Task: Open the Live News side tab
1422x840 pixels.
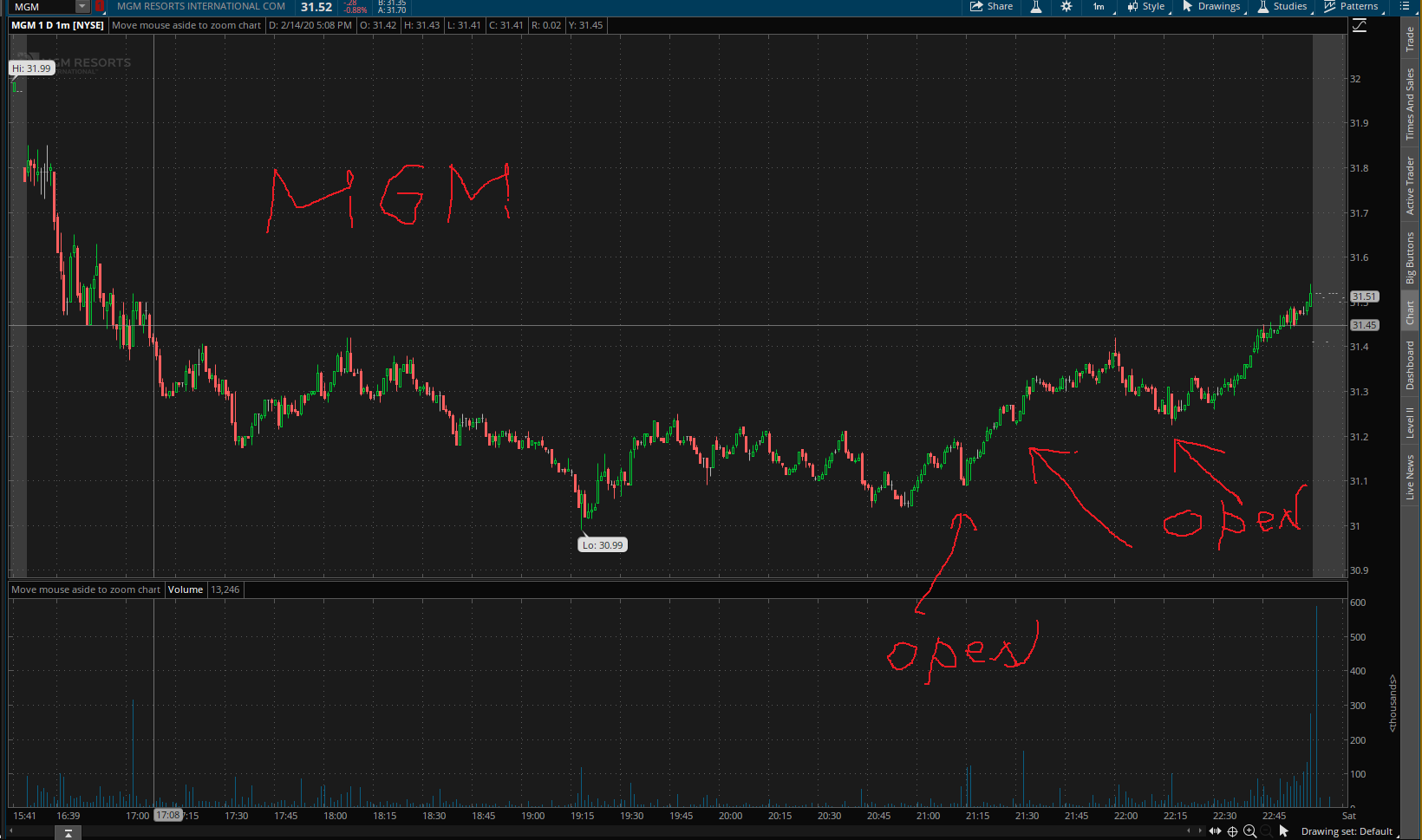Action: 1410,477
